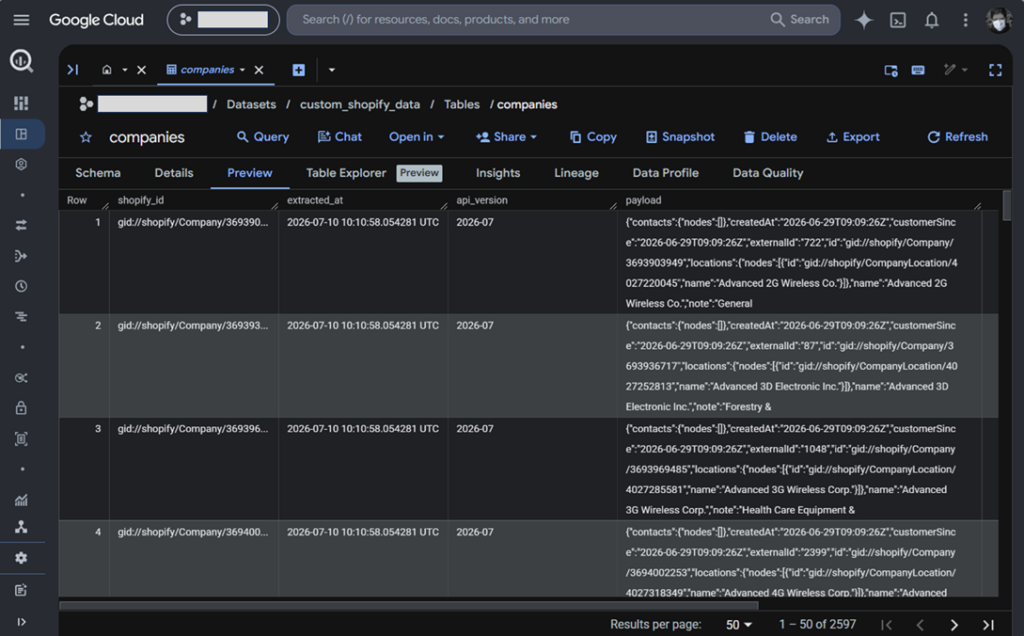Open custom_shopify_data breadcrumb link

(x=360, y=104)
